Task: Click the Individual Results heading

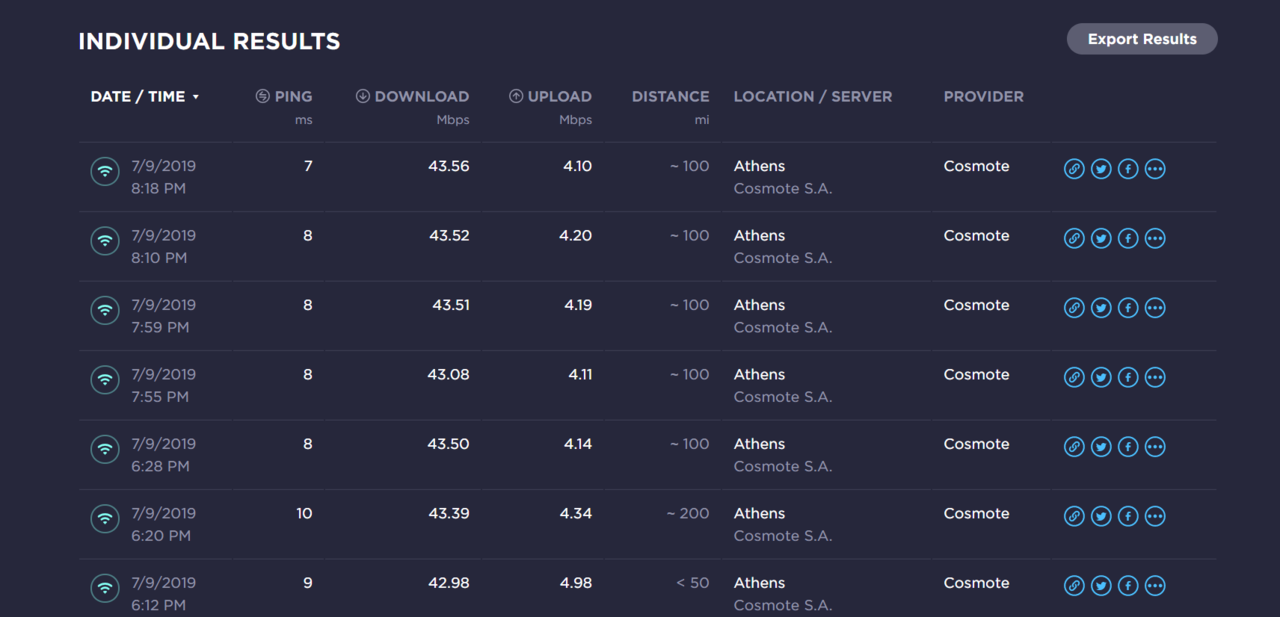Action: click(209, 42)
